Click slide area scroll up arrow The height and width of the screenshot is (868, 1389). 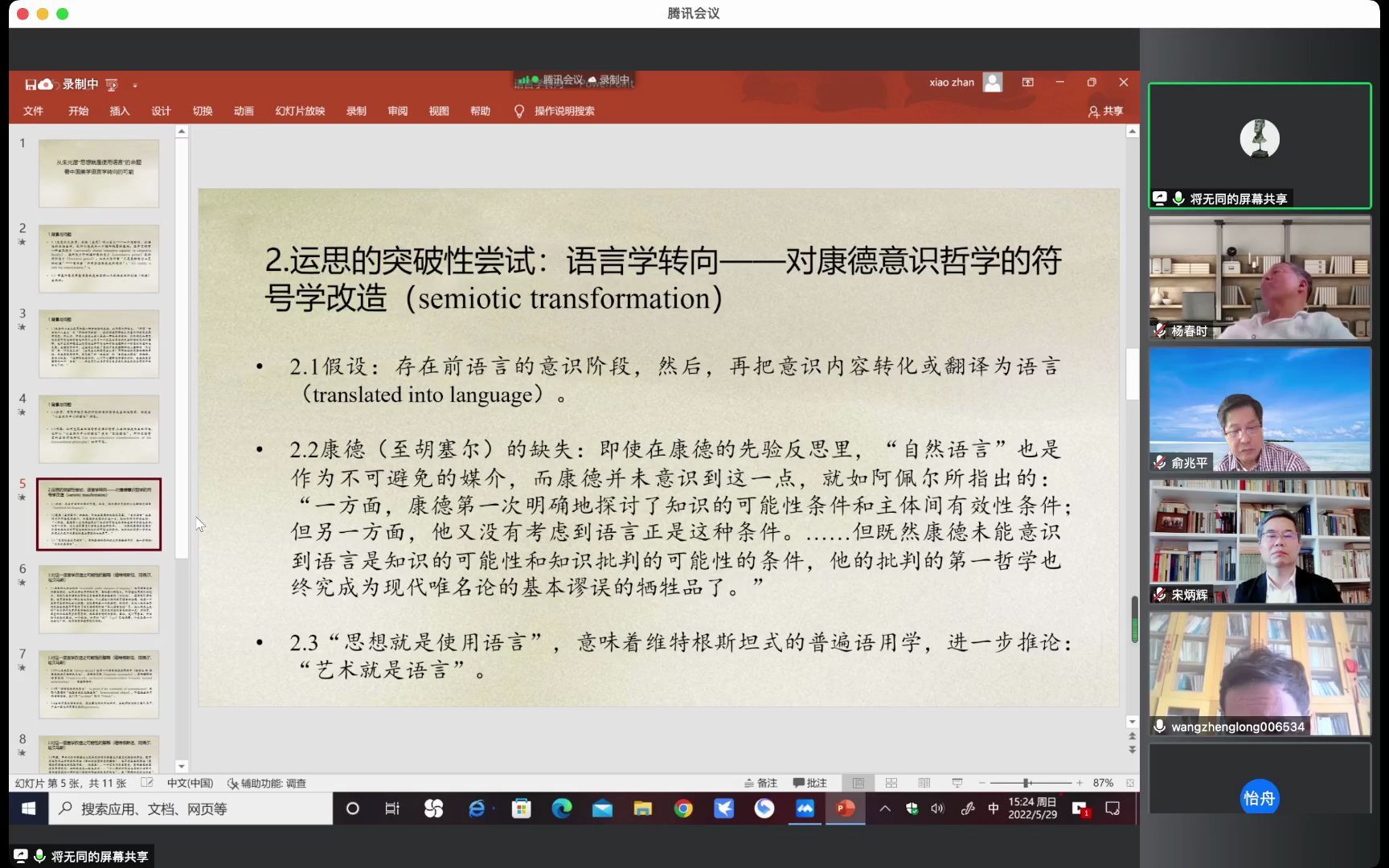coord(1132,131)
